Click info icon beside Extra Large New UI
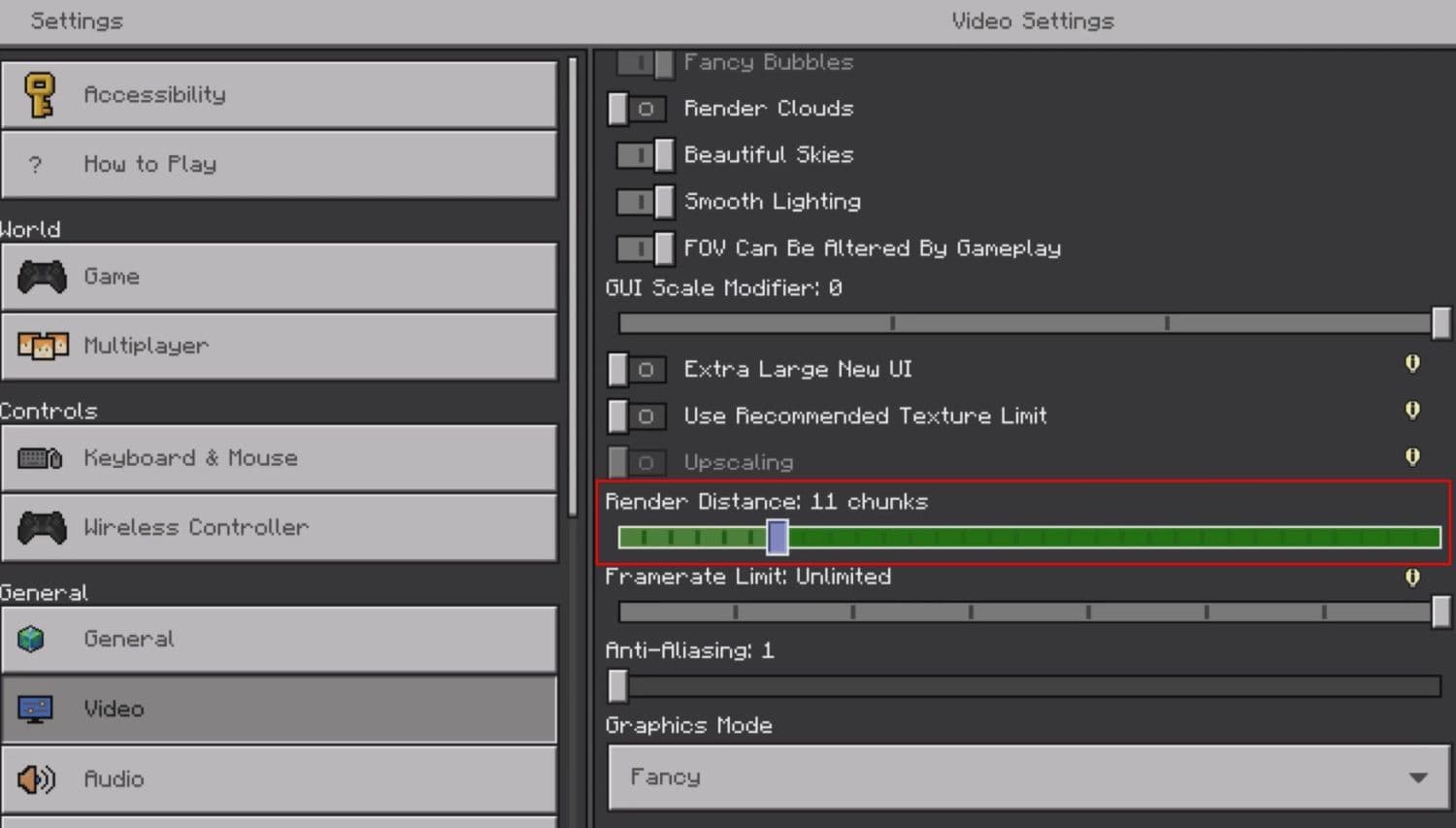Image resolution: width=1456 pixels, height=828 pixels. pos(1412,363)
